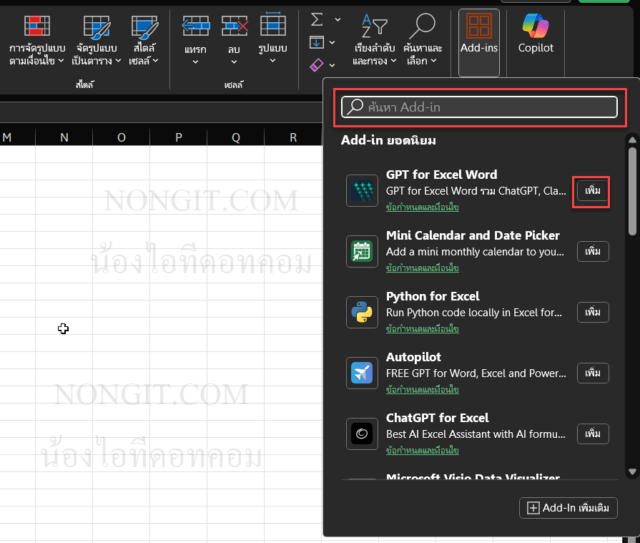Expand the เป็นตาราง dropdown chevron

pyautogui.click(x=118, y=61)
